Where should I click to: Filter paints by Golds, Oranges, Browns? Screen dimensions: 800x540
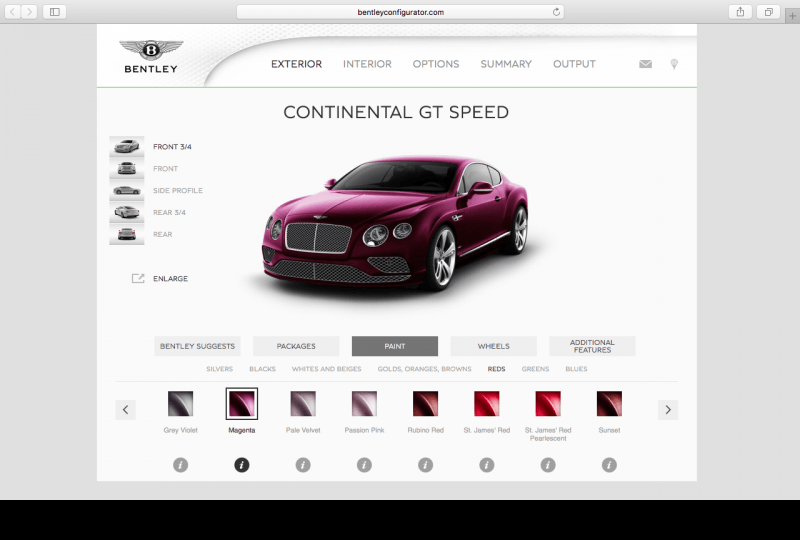[424, 369]
